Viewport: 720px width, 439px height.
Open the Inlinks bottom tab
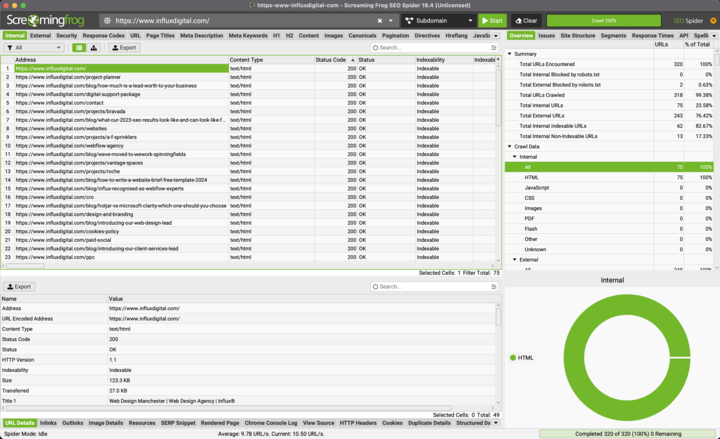tap(48, 423)
